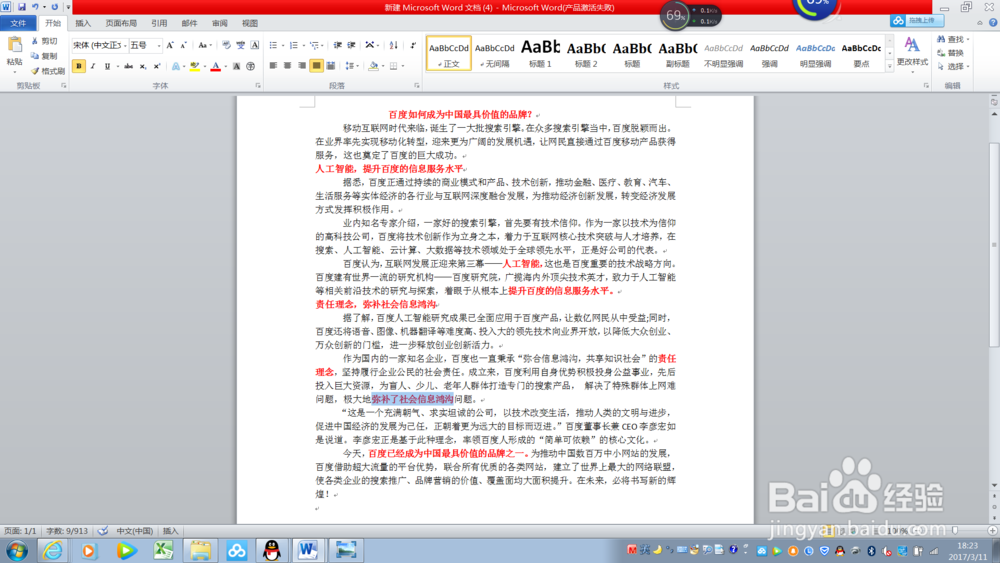Open QQ penguin in taskbar
Image resolution: width=1000 pixels, height=563 pixels.
point(272,550)
